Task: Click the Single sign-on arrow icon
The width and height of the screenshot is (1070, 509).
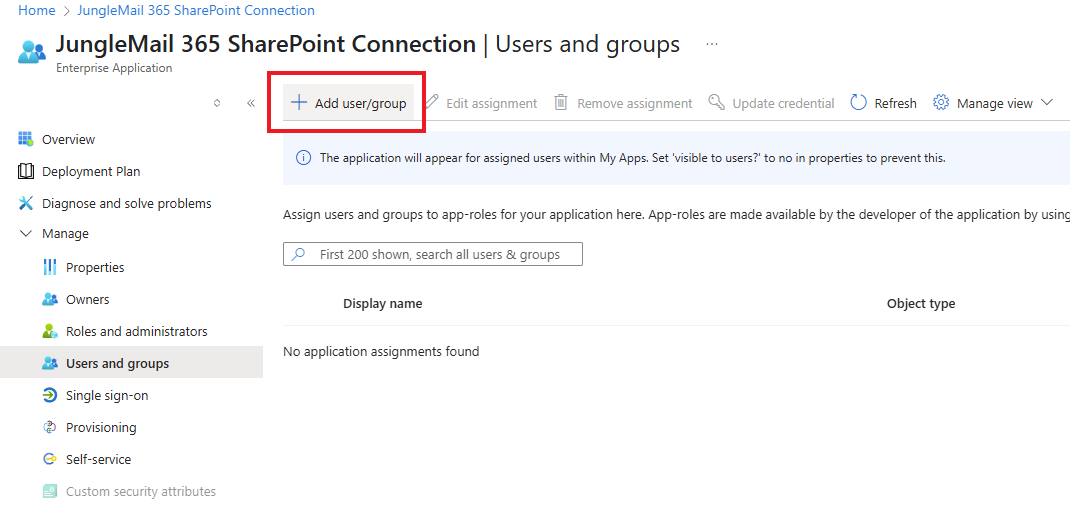Action: click(49, 396)
